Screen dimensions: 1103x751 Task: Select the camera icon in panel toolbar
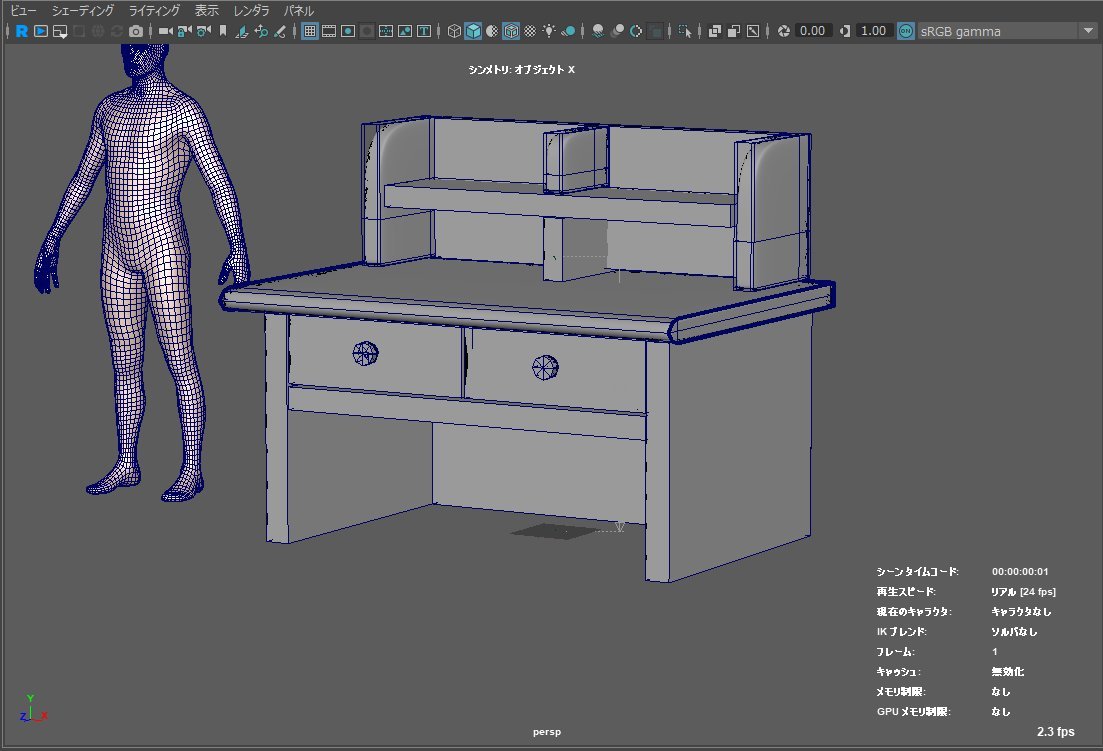coord(166,31)
